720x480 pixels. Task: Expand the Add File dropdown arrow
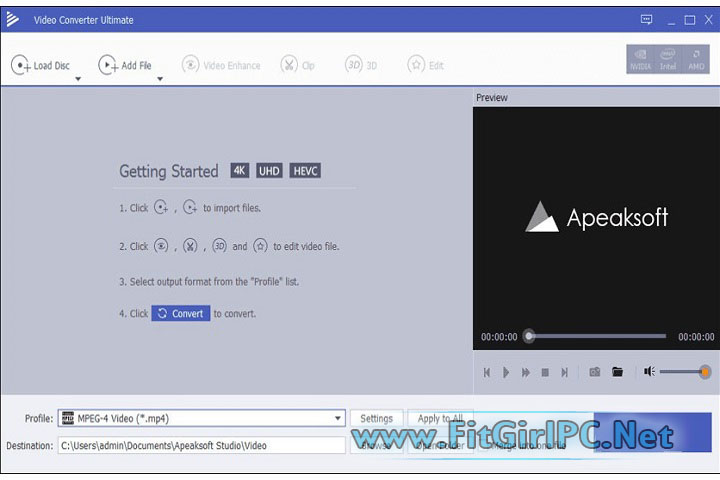pos(159,79)
